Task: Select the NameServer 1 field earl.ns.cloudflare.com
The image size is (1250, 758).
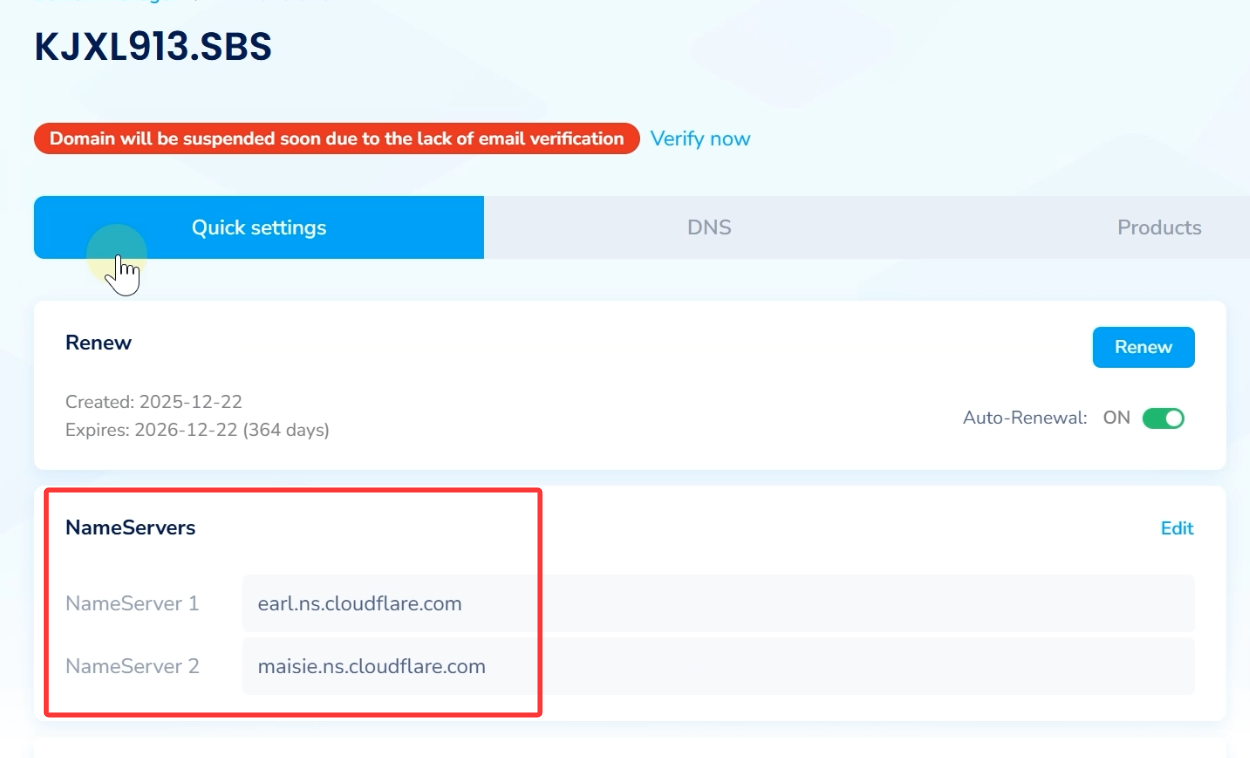Action: [717, 604]
